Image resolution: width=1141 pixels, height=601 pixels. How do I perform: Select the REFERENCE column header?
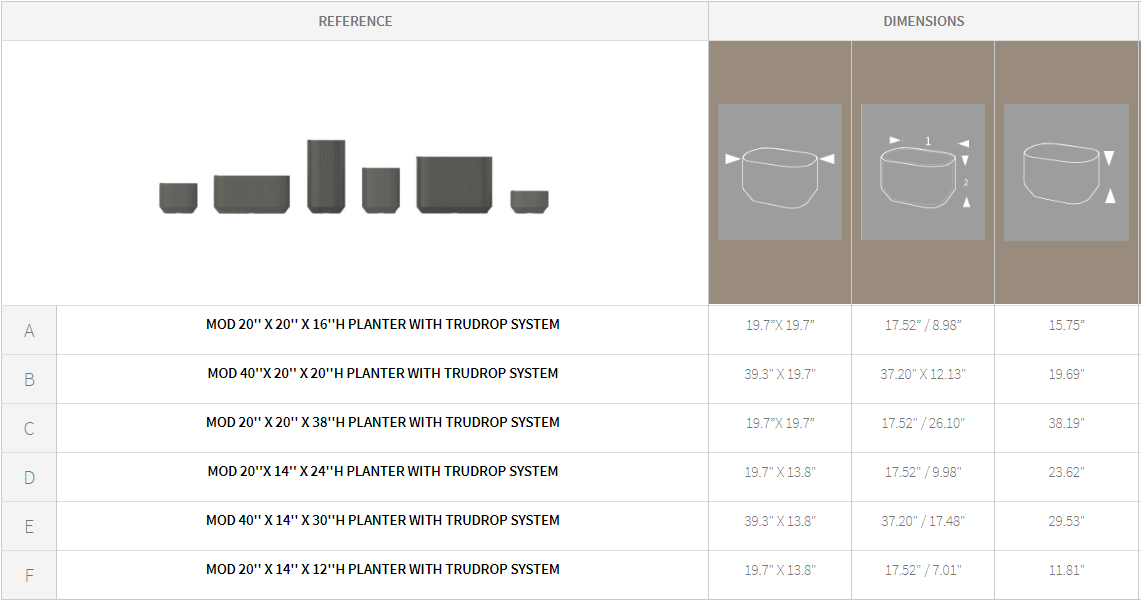(355, 21)
